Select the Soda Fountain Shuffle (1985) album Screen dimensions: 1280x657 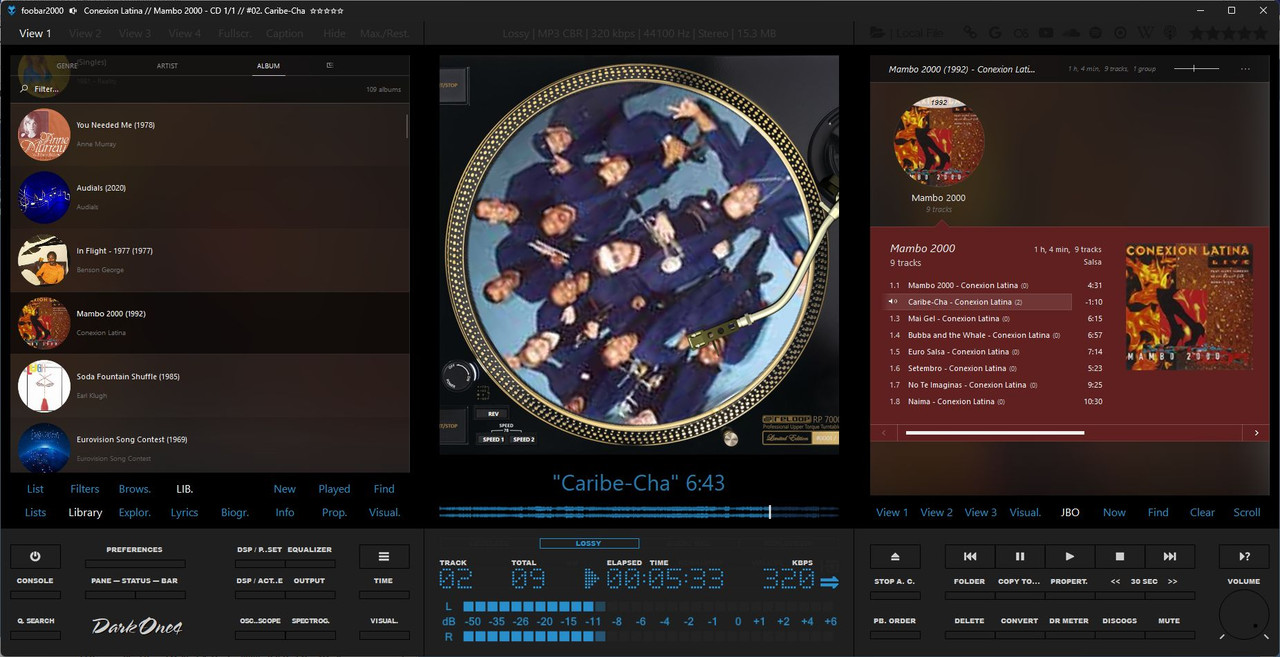pyautogui.click(x=210, y=385)
